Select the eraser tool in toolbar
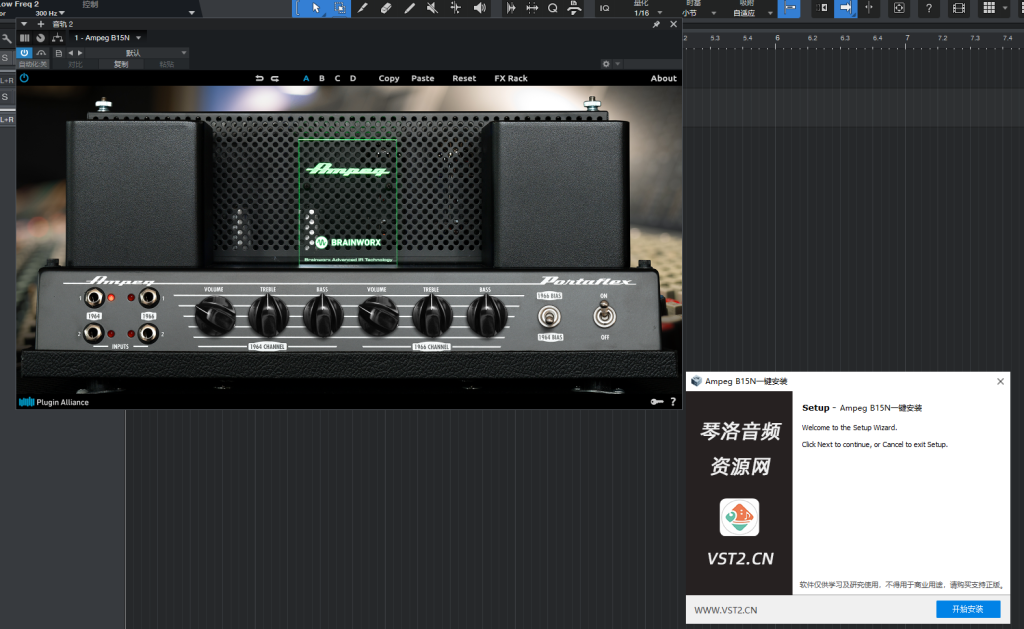 (x=386, y=8)
